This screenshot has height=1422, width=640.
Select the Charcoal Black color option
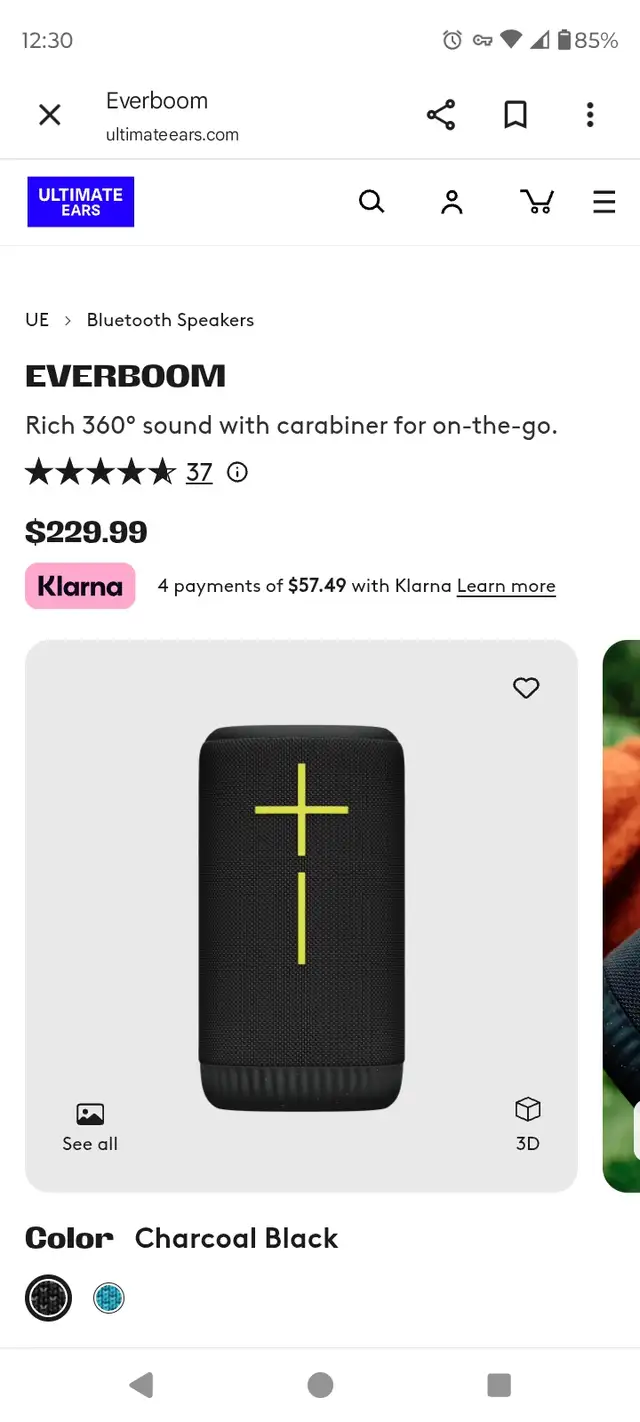click(x=48, y=1297)
